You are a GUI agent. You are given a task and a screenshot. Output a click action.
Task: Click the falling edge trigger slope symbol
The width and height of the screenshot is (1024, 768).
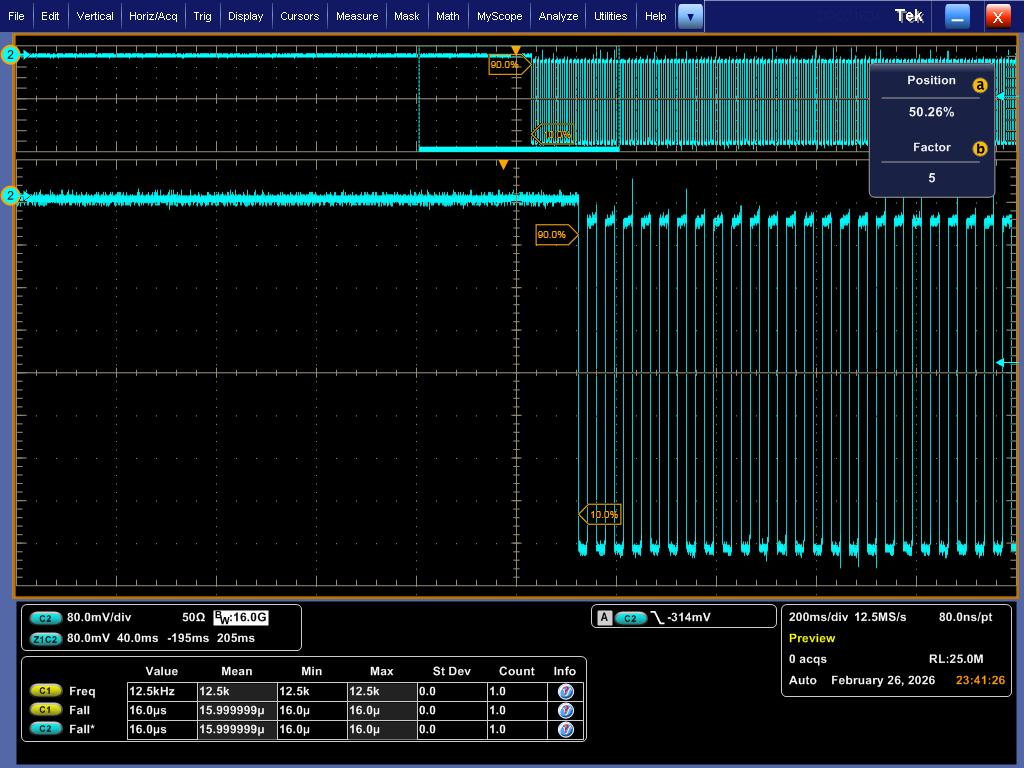click(657, 618)
